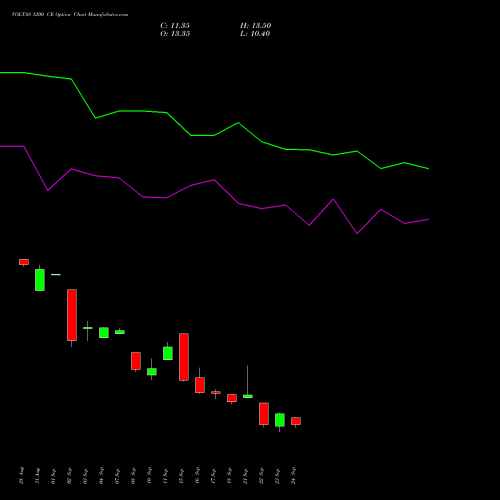Click the 18 Sep date label
Image resolution: width=500 pixels, height=500 pixels.
230,476
